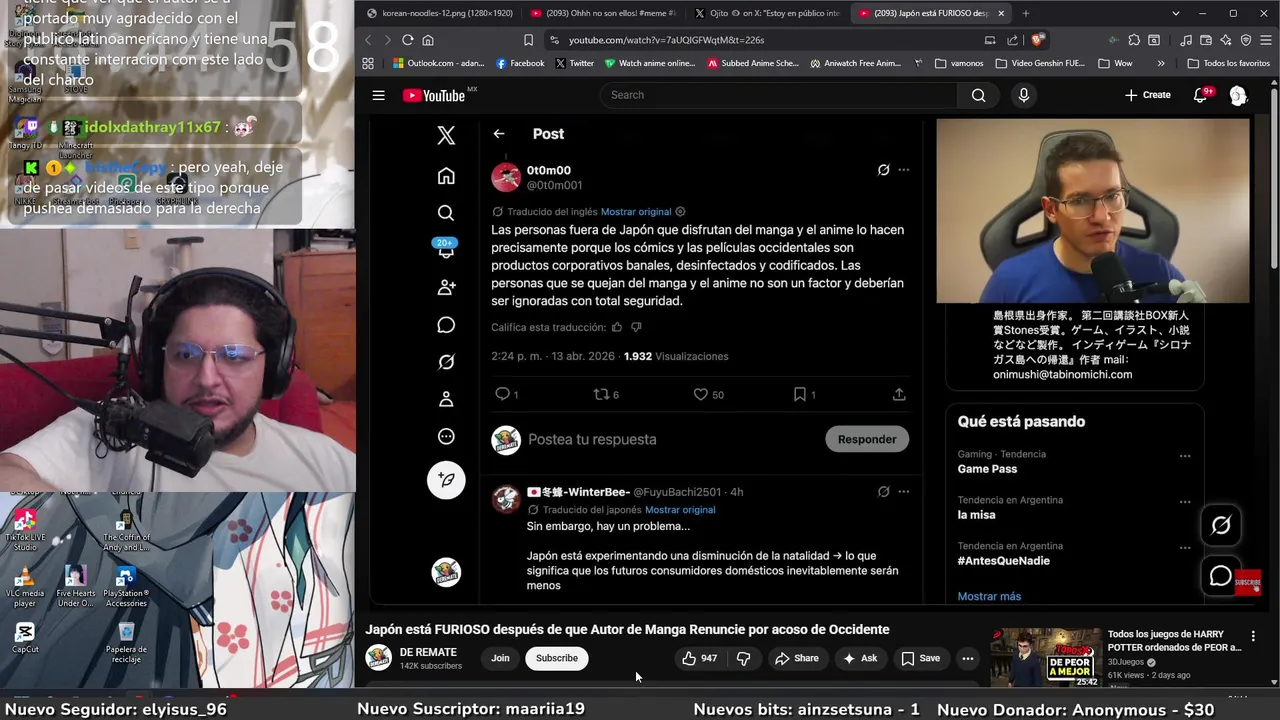This screenshot has width=1280, height=720.
Task: Open options for #AntesQueNadie trend
Action: pyautogui.click(x=1185, y=548)
